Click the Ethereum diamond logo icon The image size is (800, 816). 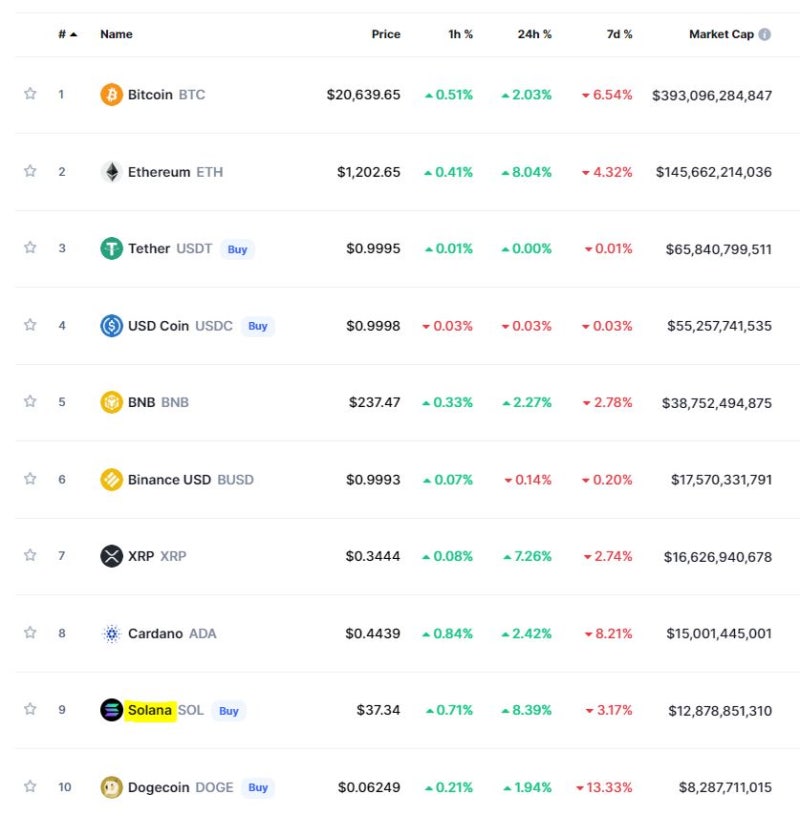pos(111,172)
